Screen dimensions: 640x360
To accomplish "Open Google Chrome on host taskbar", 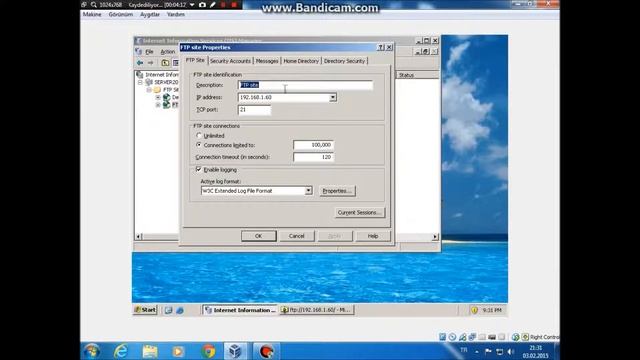I will (x=209, y=351).
